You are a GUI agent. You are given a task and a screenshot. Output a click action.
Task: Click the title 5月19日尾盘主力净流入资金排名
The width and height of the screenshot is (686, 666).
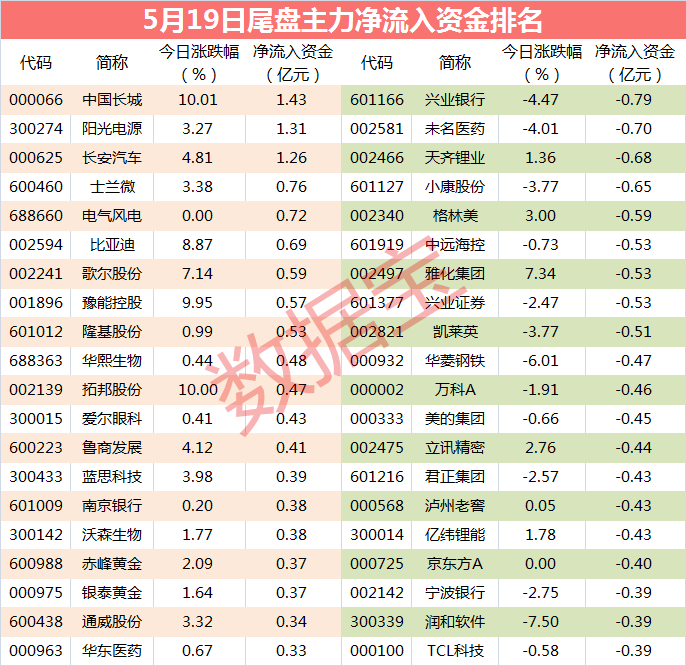[343, 20]
